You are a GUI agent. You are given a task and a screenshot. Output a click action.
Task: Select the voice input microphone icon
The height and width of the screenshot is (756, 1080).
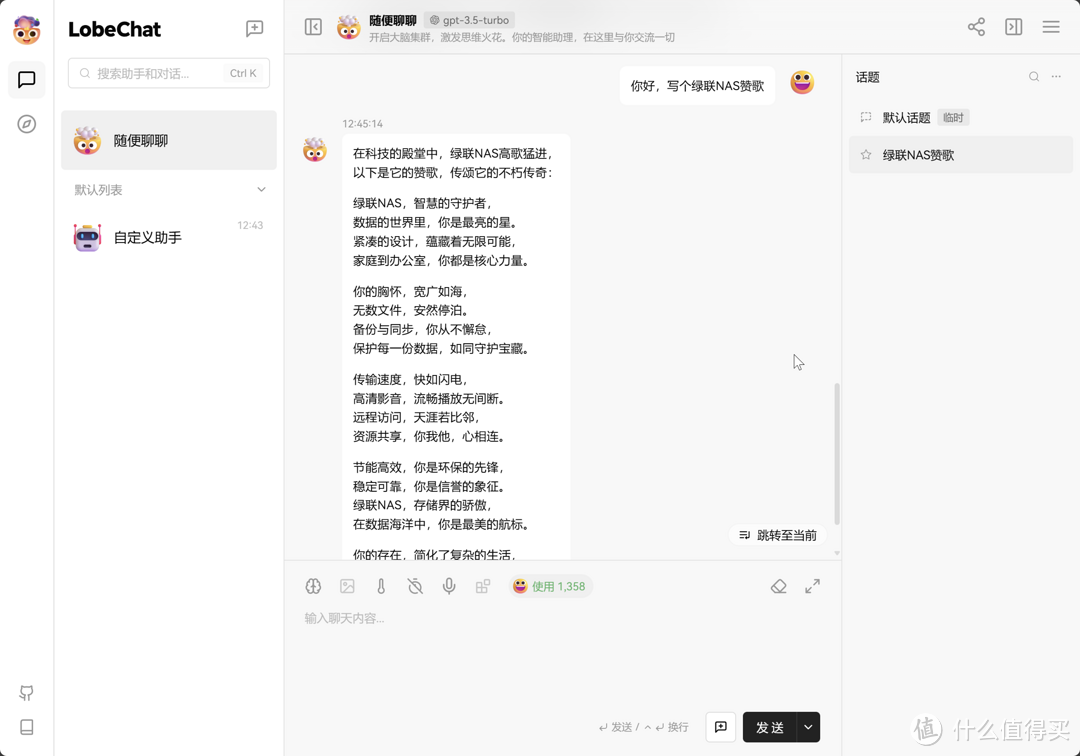tap(449, 586)
